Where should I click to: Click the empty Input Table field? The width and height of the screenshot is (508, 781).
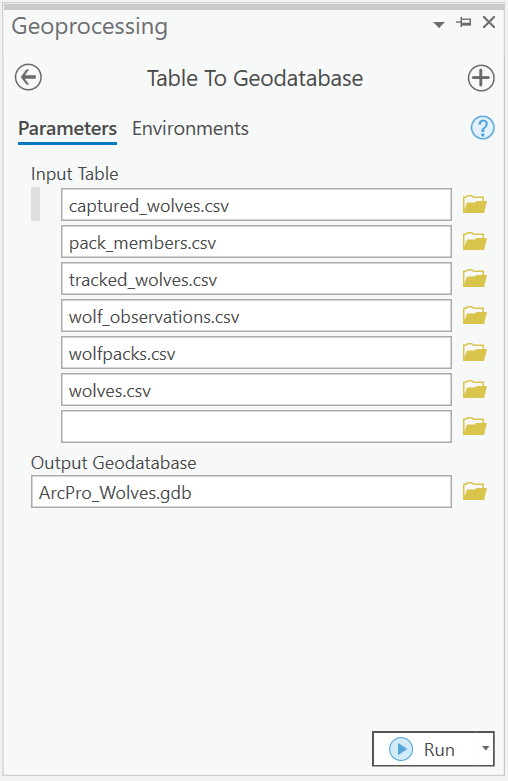tap(256, 426)
